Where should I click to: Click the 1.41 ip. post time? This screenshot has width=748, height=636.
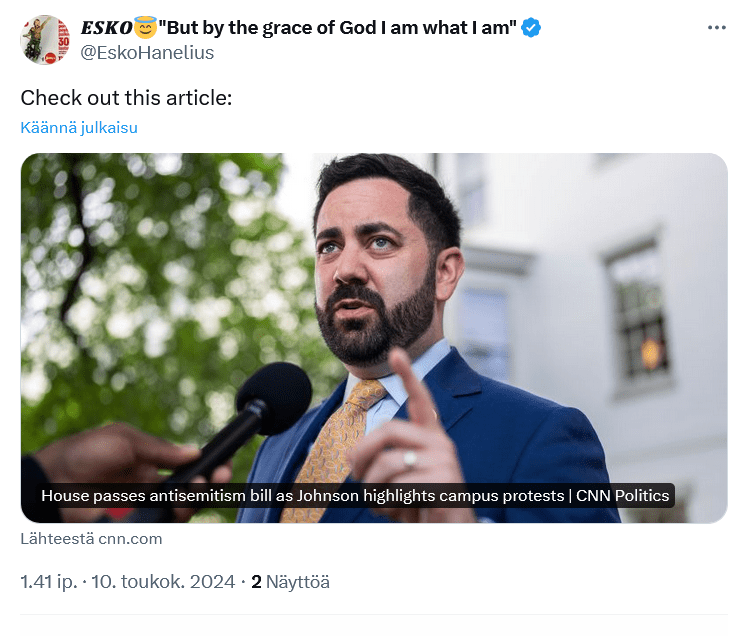(x=50, y=581)
